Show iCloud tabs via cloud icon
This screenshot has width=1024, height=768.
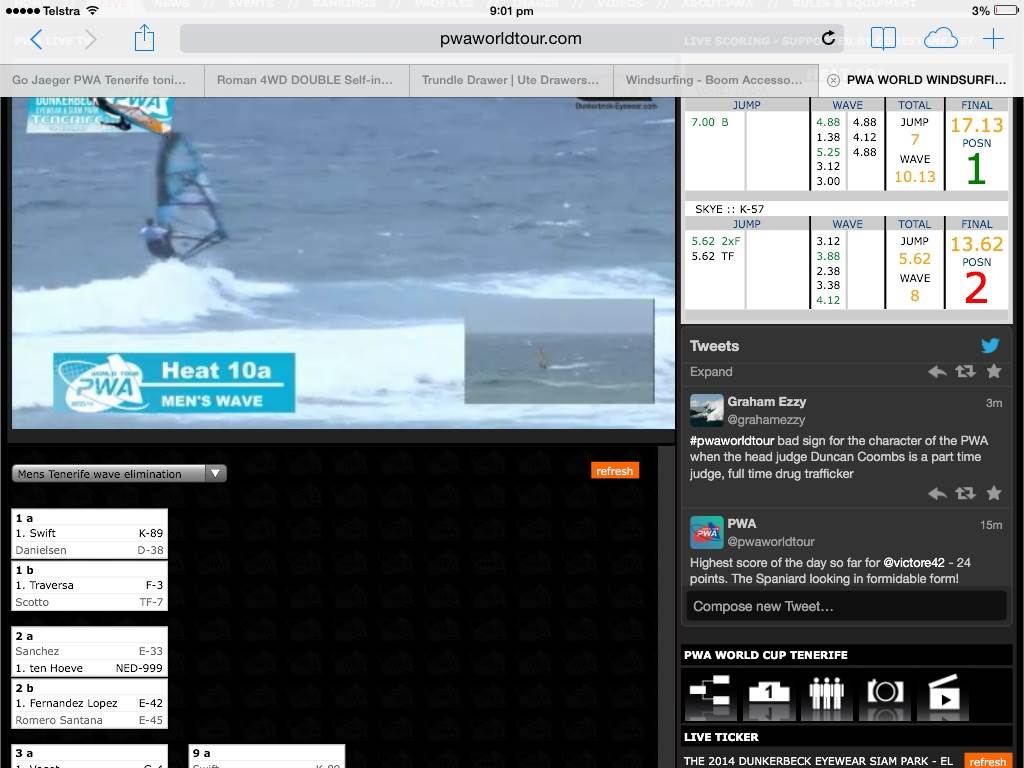point(940,39)
